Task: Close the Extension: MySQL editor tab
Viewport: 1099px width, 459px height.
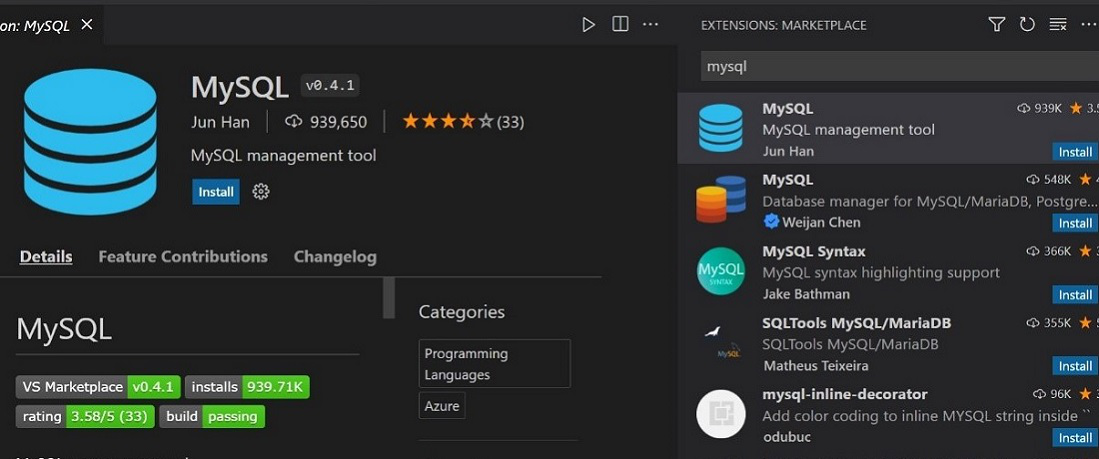Action: (x=87, y=25)
